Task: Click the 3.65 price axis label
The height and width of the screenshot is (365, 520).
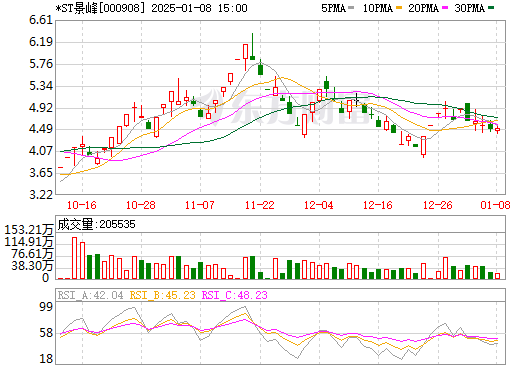Action: [x=41, y=173]
